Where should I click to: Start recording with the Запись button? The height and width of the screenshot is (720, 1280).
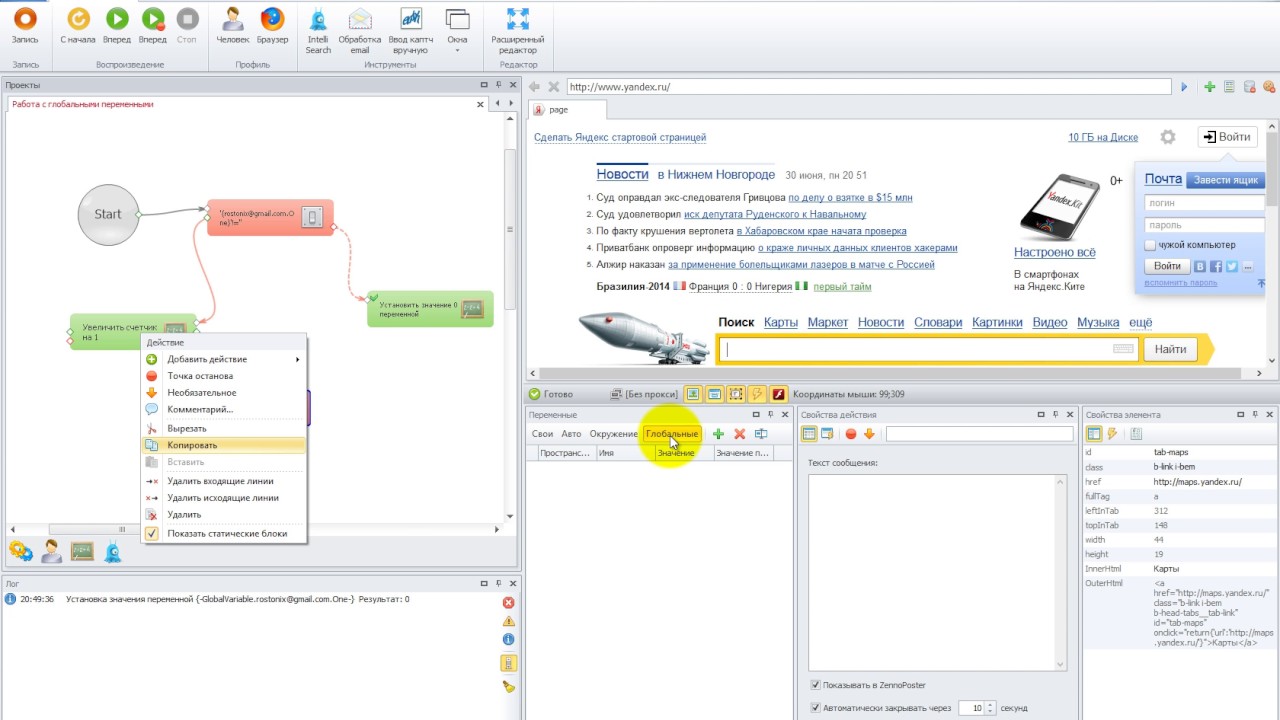pos(25,26)
